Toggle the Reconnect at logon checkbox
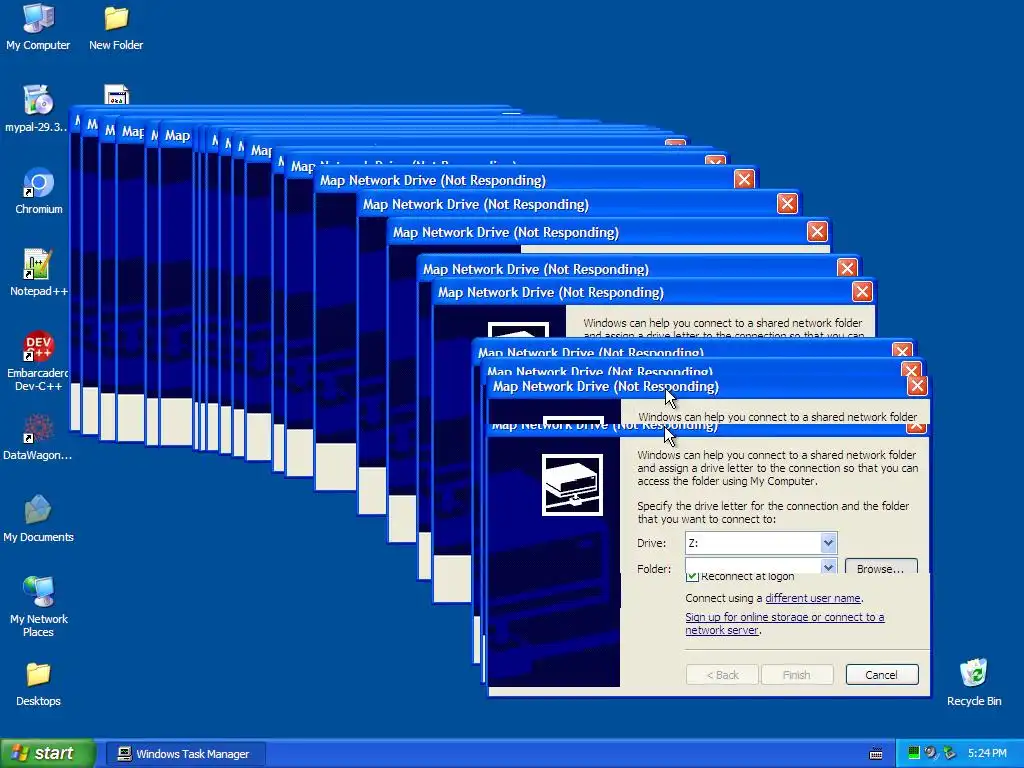The image size is (1024, 768). 692,577
